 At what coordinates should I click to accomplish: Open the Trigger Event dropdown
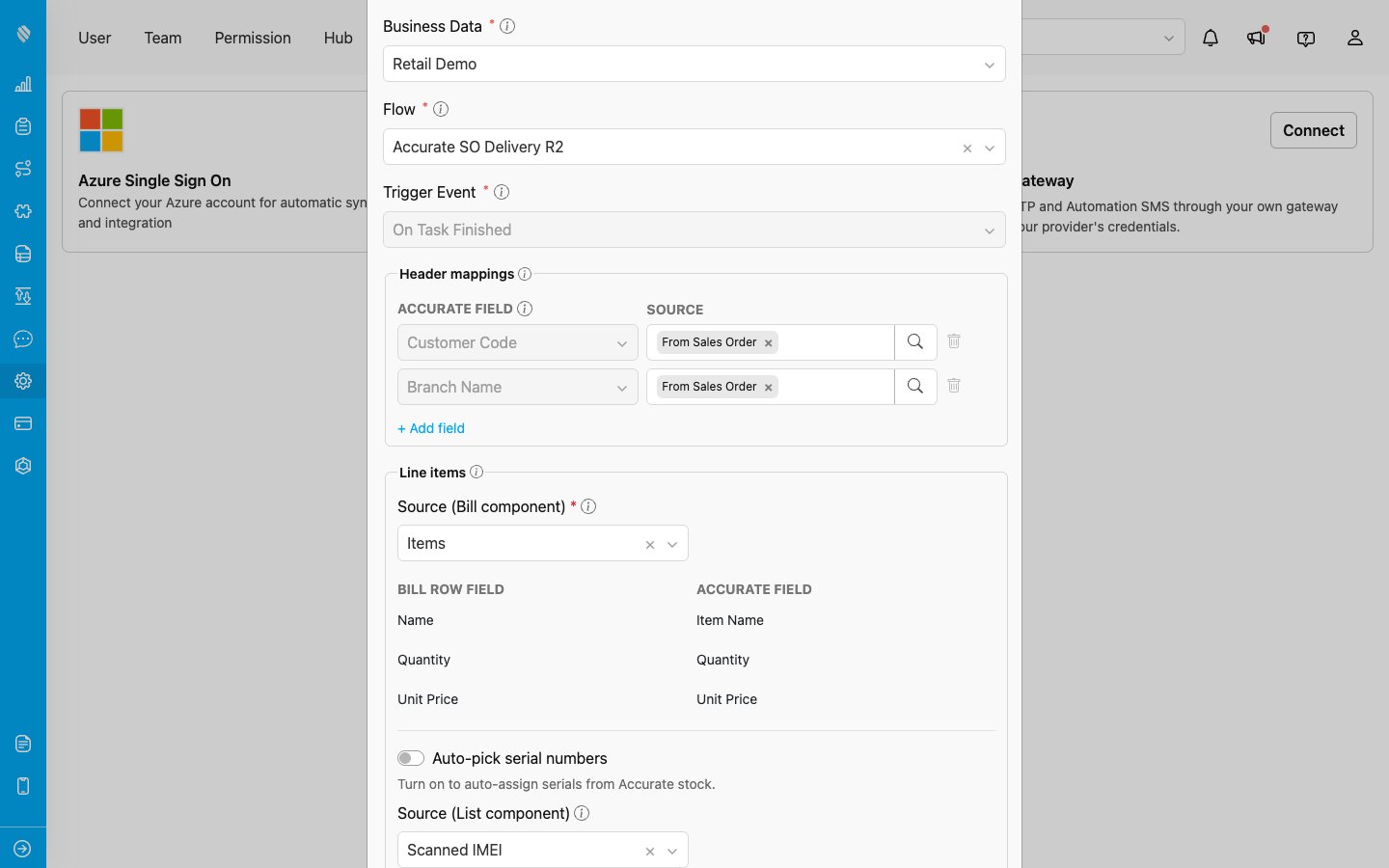click(694, 231)
